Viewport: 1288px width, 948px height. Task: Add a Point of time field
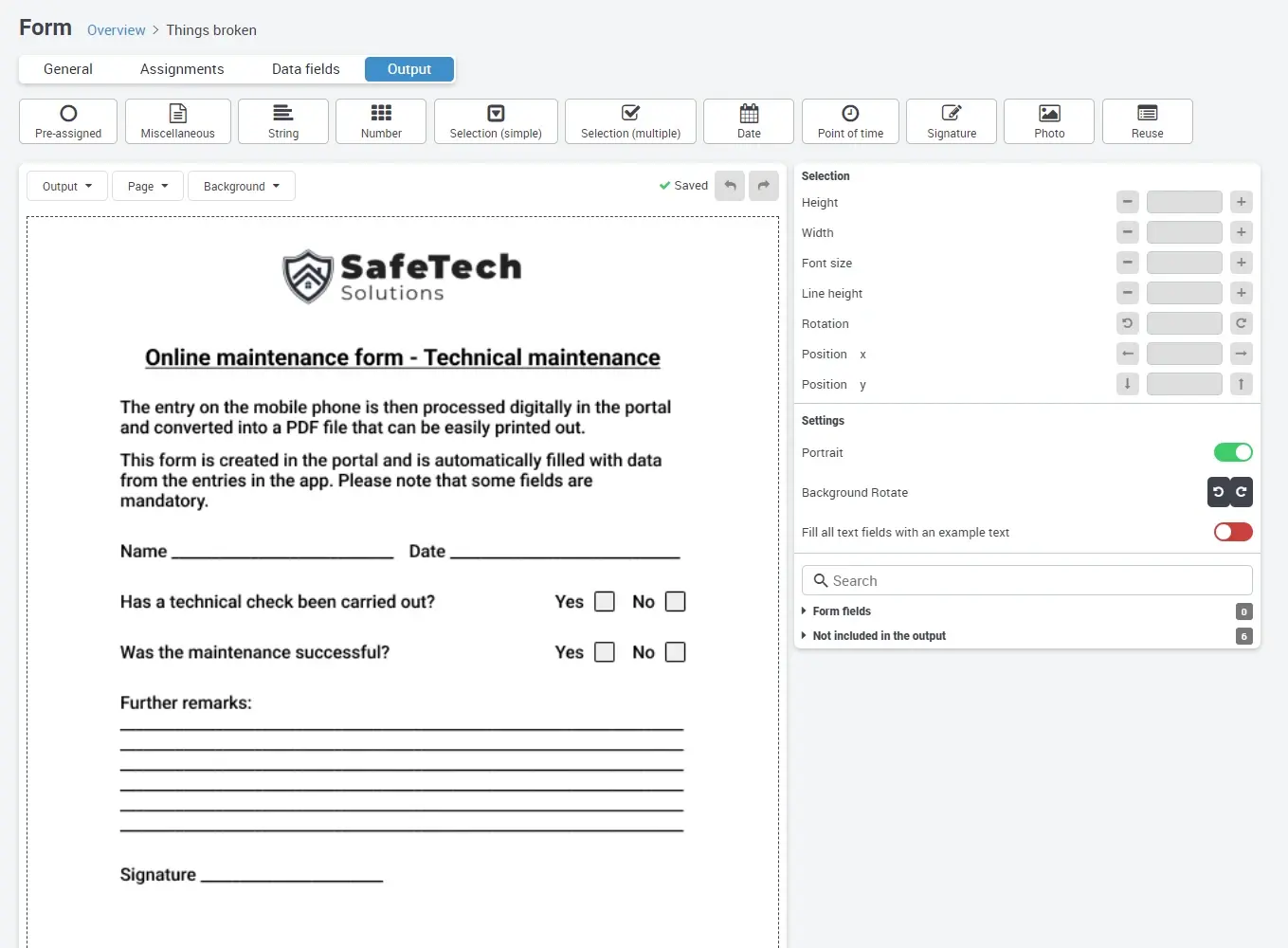849,121
